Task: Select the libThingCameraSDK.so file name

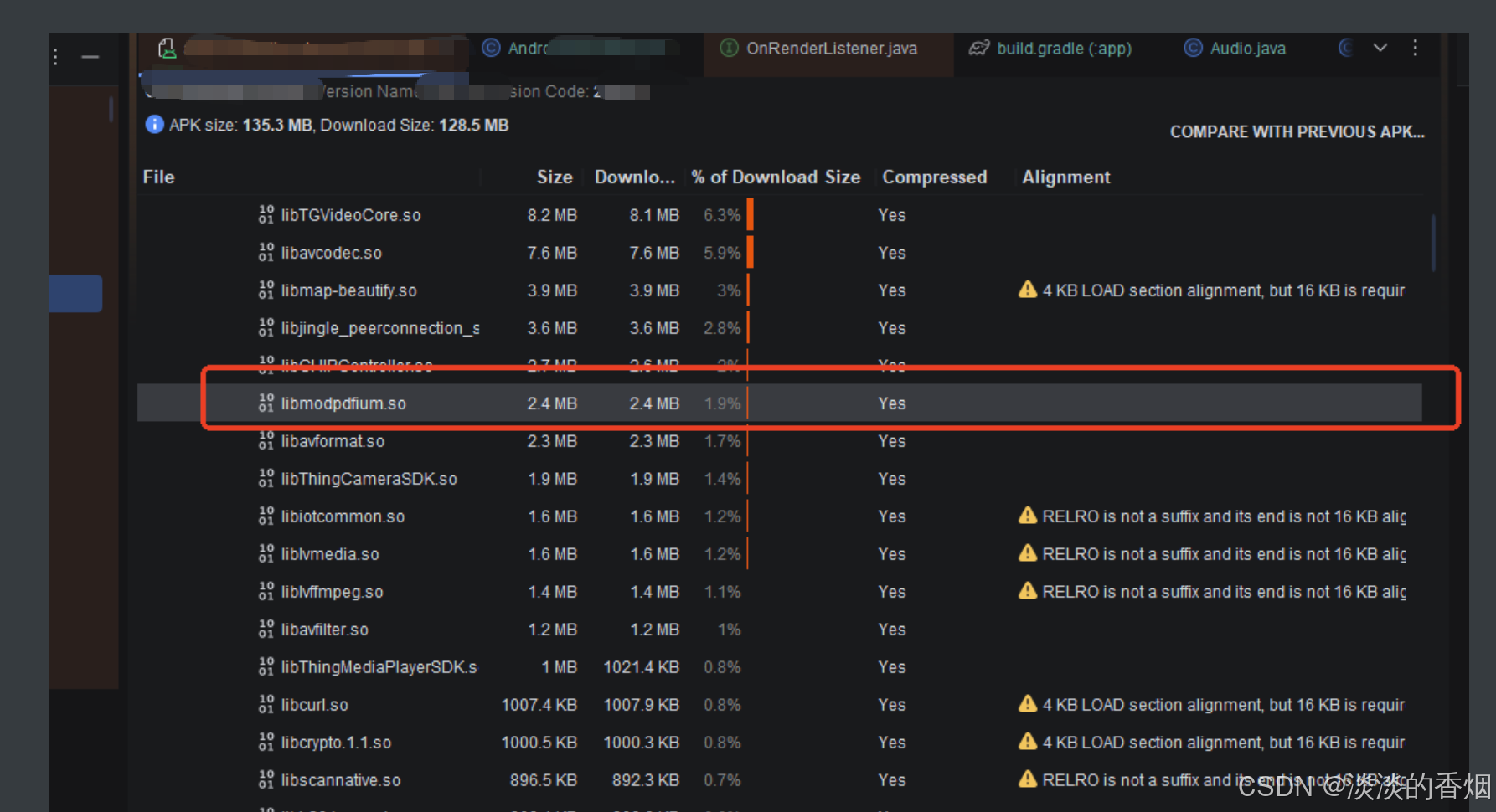Action: (369, 479)
